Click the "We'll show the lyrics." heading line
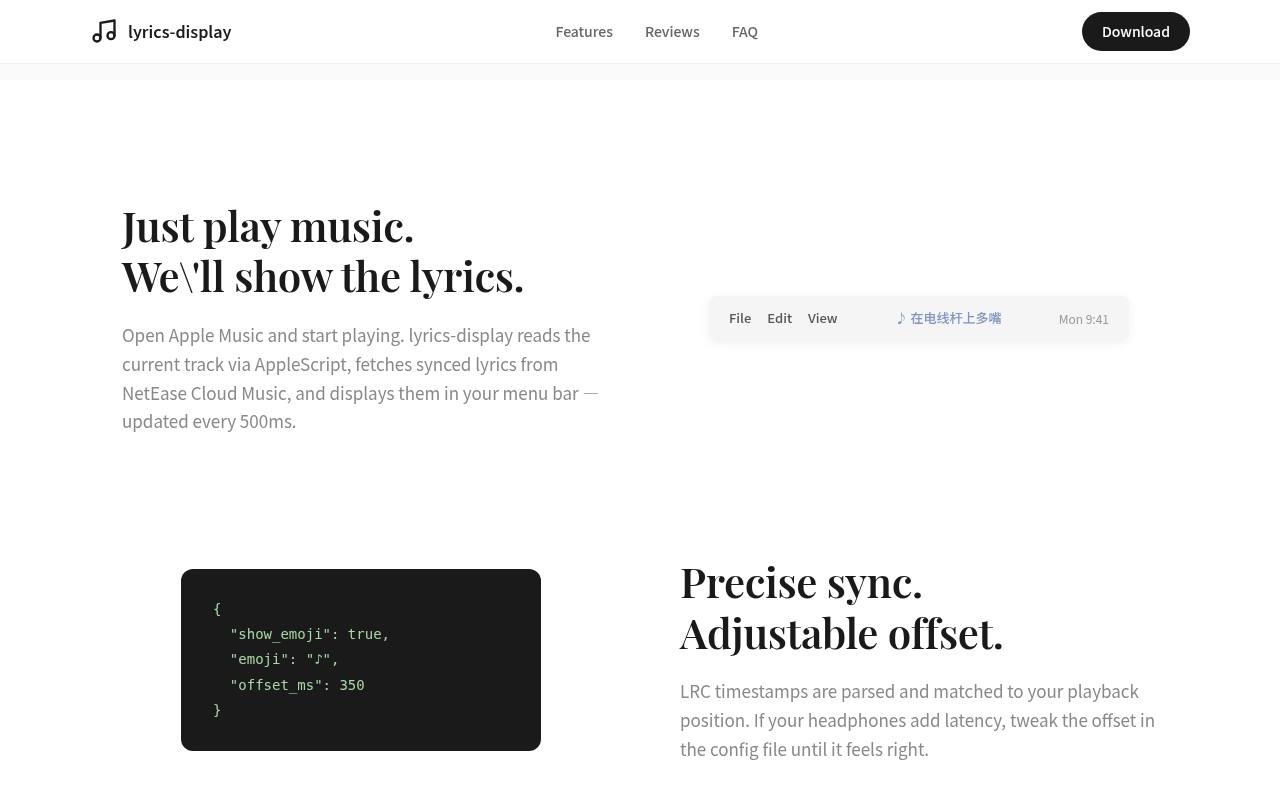The width and height of the screenshot is (1280, 800). pos(323,277)
